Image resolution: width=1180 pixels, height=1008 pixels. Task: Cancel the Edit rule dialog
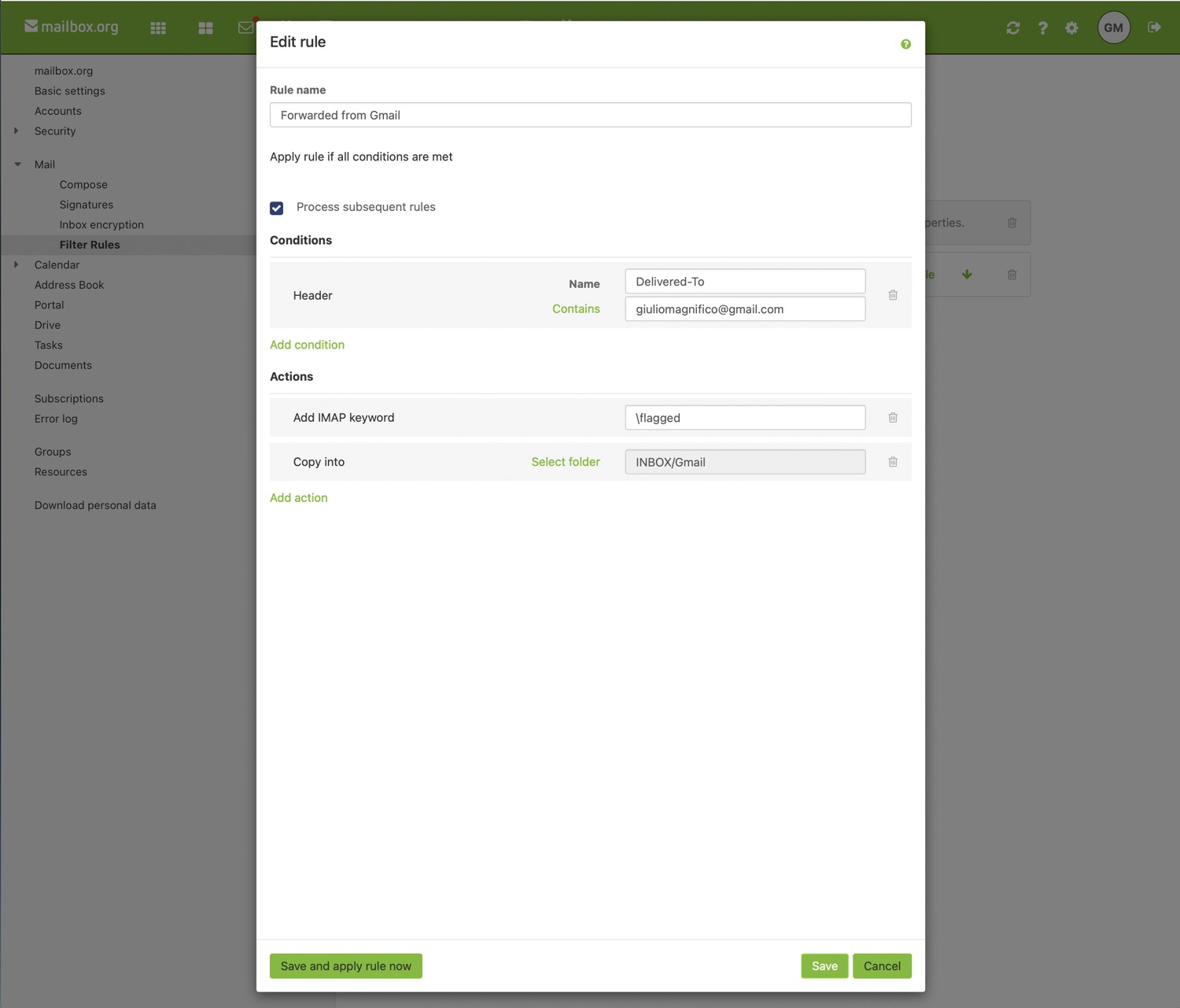882,966
